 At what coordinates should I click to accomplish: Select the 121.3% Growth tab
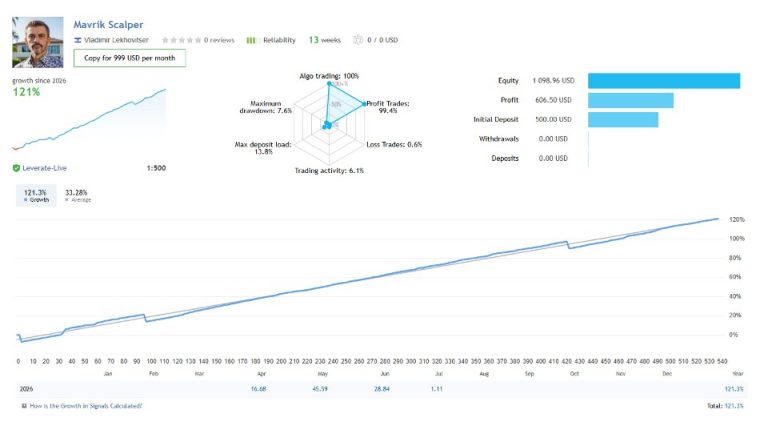pyautogui.click(x=36, y=195)
